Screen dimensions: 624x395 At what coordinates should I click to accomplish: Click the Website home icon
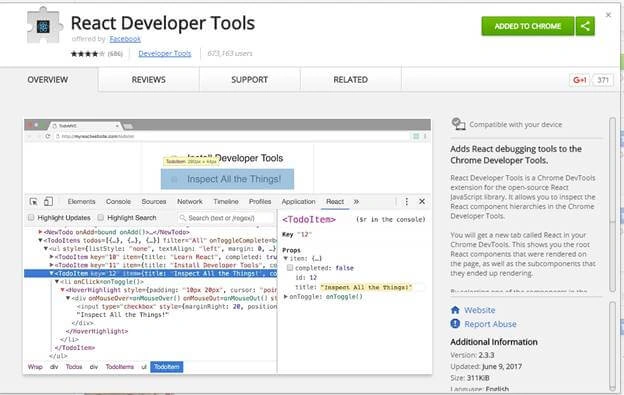pos(455,310)
